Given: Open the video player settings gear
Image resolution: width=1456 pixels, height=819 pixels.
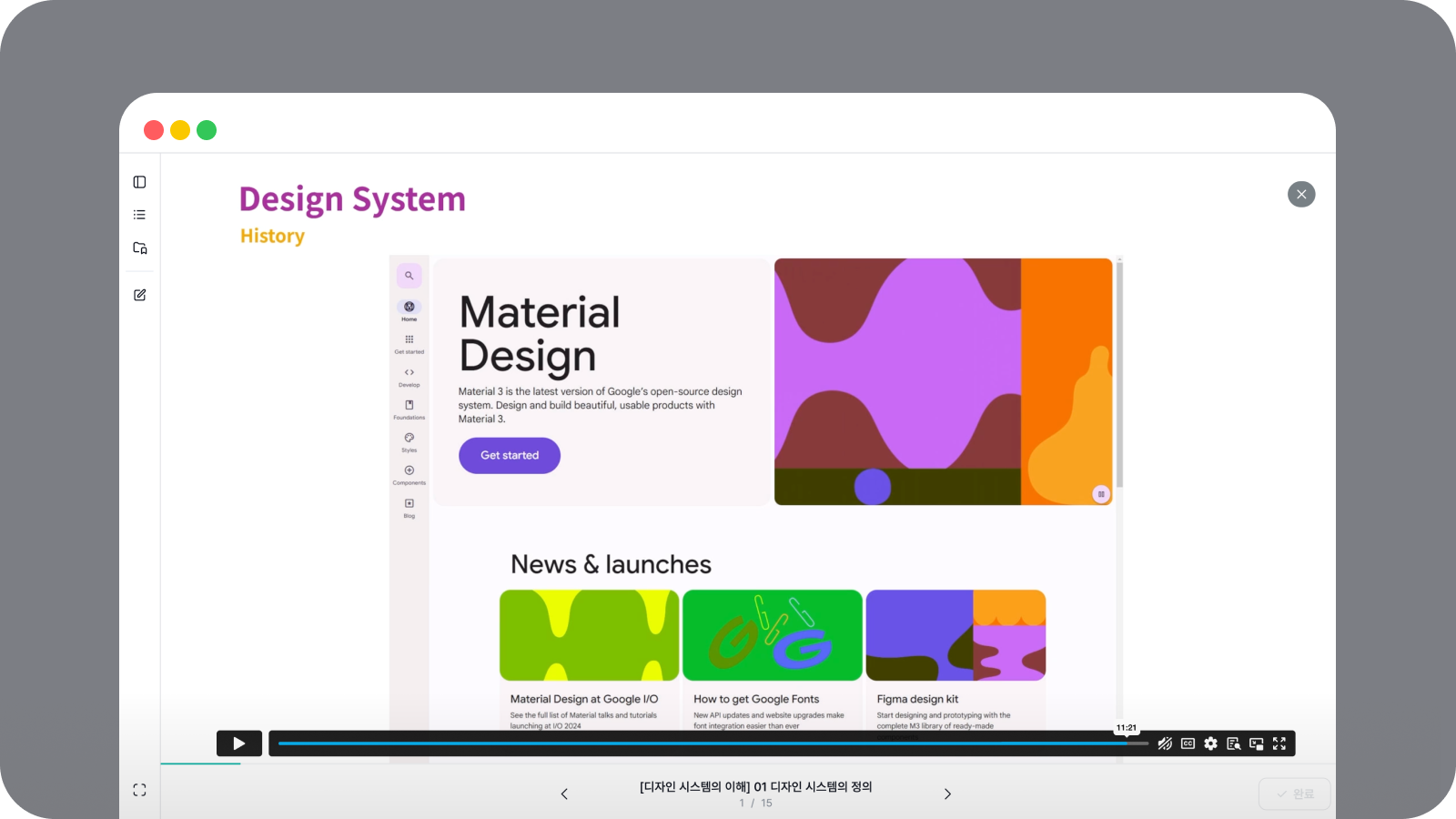Looking at the screenshot, I should pyautogui.click(x=1210, y=743).
